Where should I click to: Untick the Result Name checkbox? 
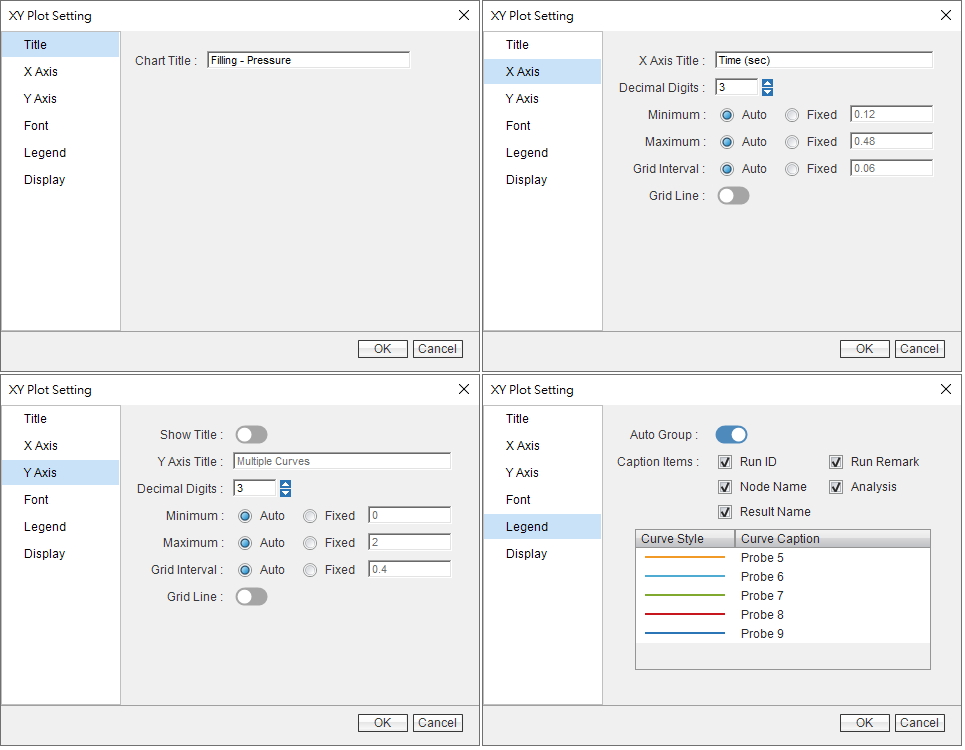click(725, 512)
